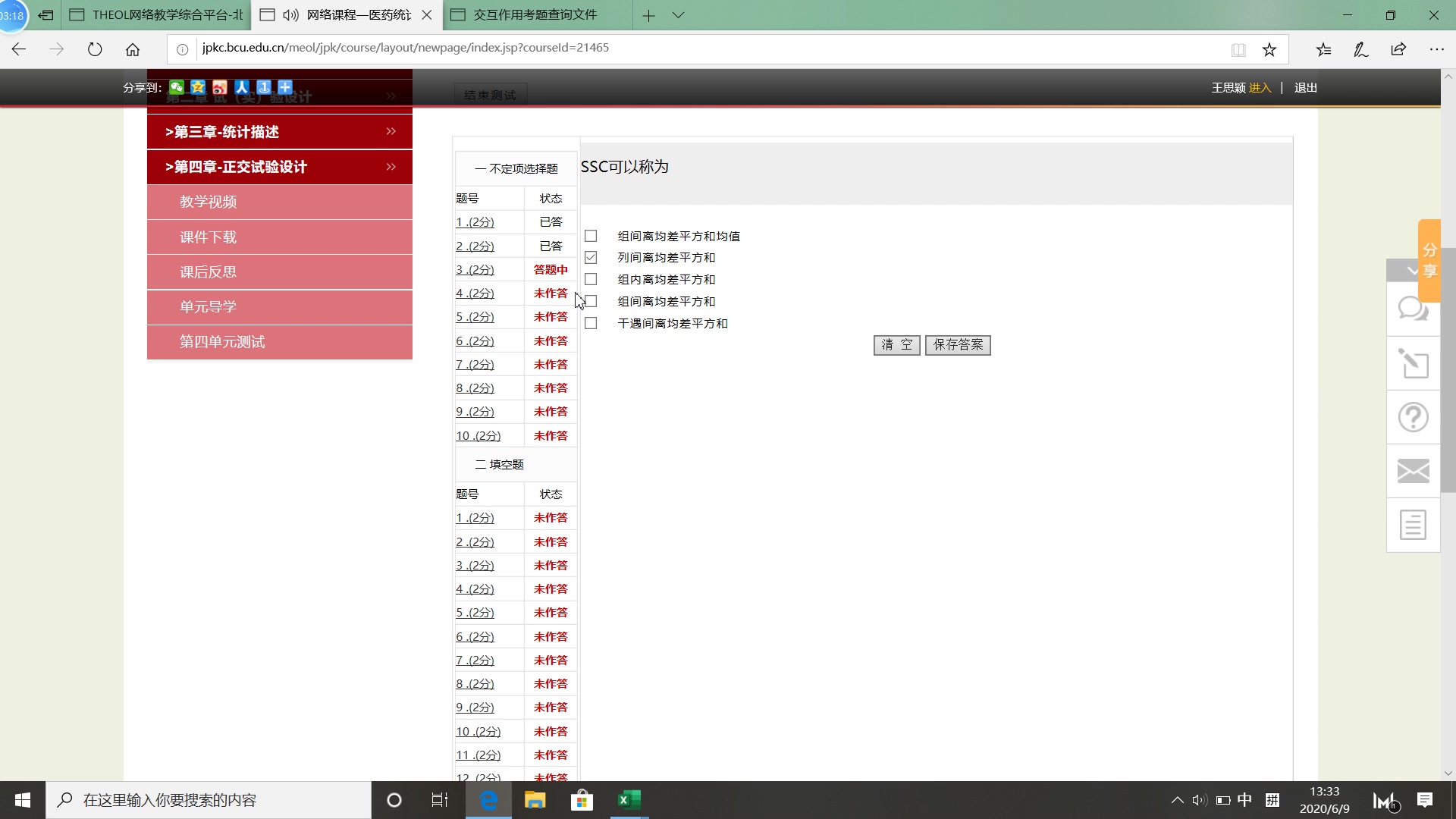Collapse the side toolbar chevron

pos(1412,271)
